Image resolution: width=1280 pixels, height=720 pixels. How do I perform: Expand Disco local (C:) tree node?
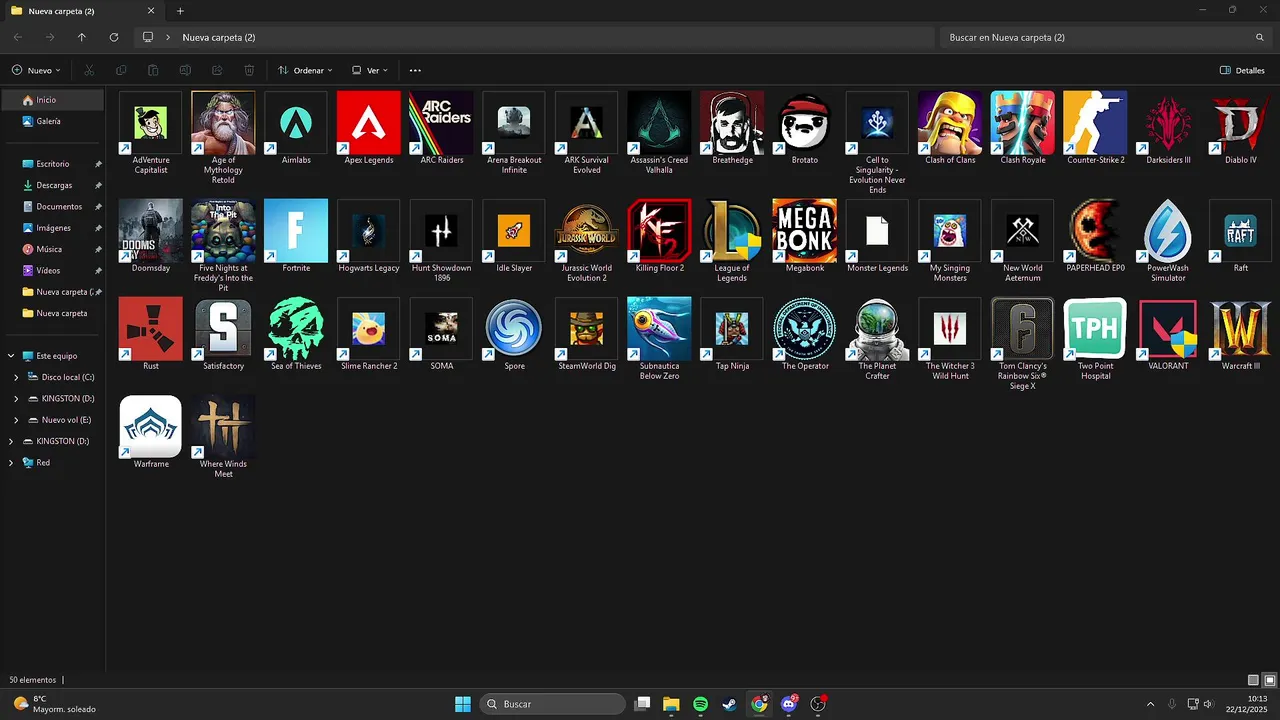16,377
